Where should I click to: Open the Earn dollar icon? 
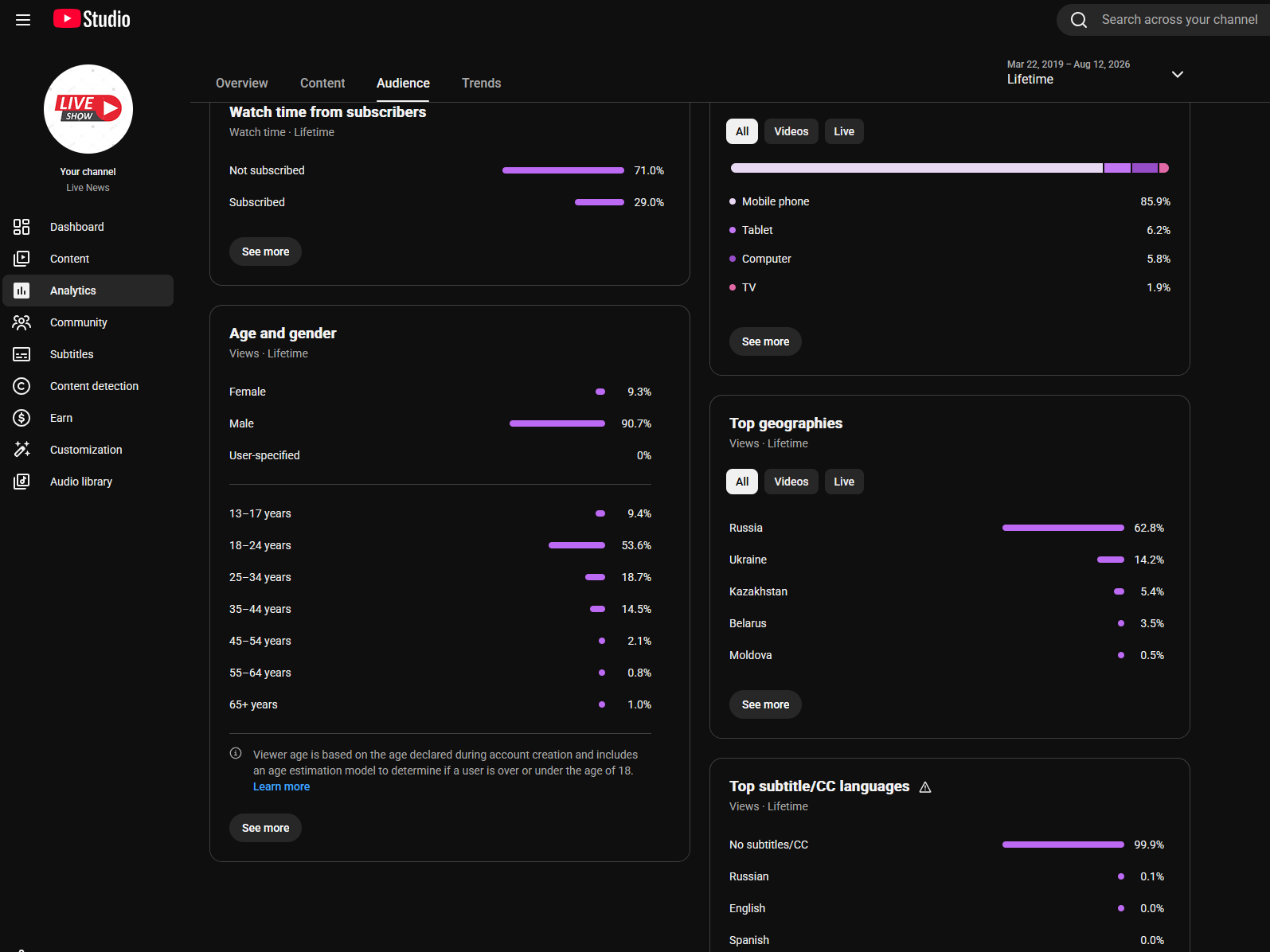coord(21,418)
